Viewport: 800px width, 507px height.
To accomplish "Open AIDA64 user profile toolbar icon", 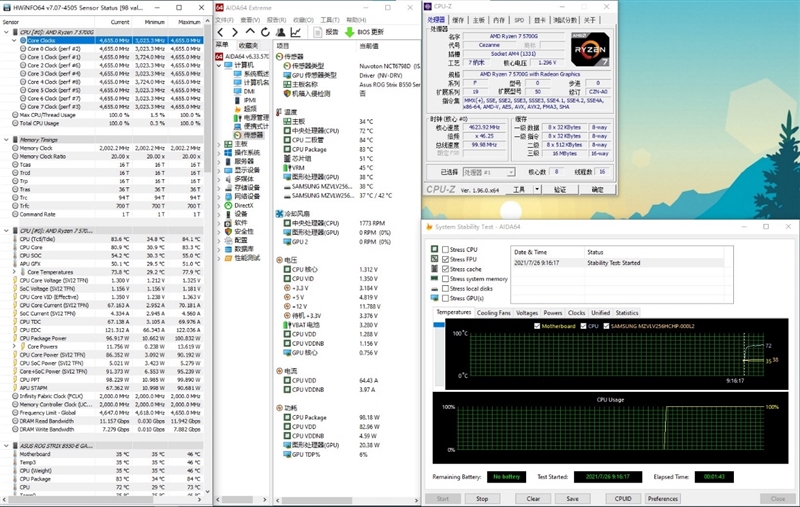I will pyautogui.click(x=280, y=32).
